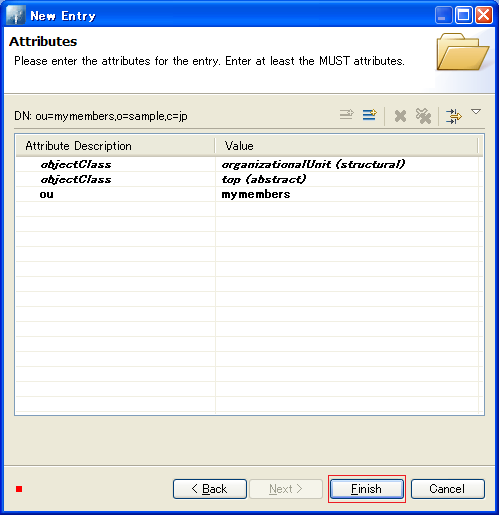Screen dimensions: 499x515
Task: Click the grayed-out New Value icon
Action: 347,115
